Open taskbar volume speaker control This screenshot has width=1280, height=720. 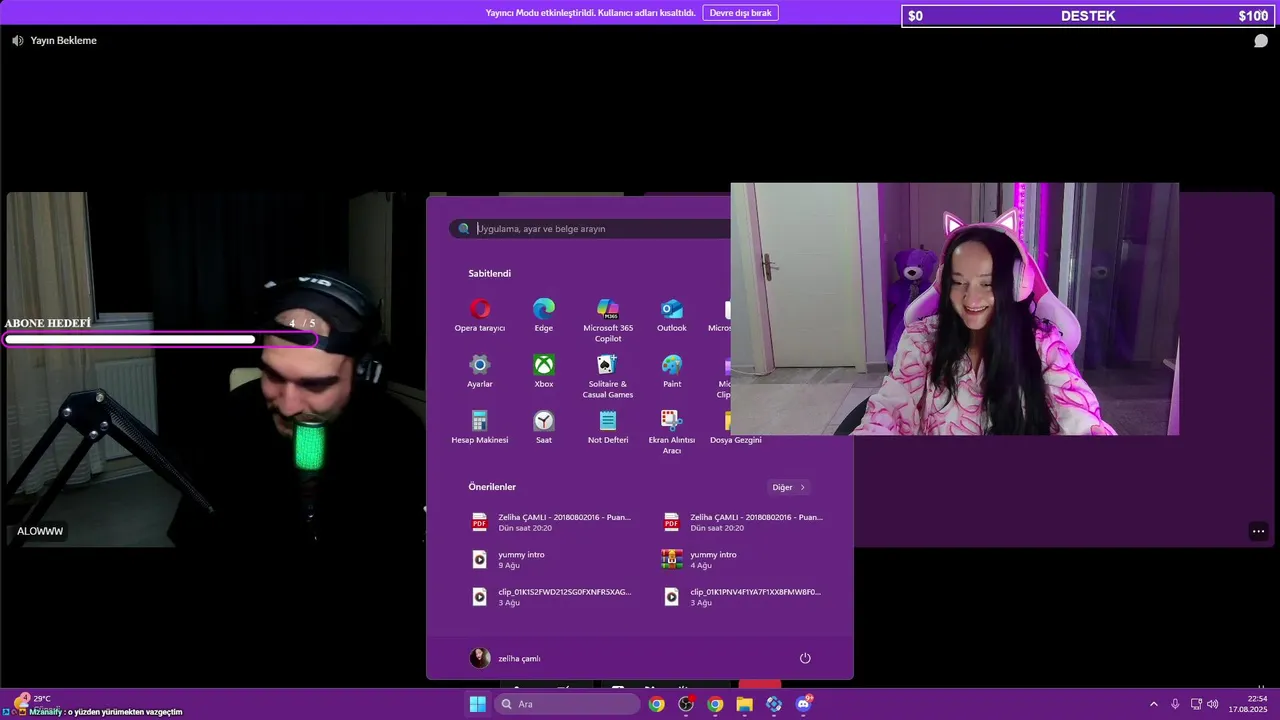[x=1212, y=704]
